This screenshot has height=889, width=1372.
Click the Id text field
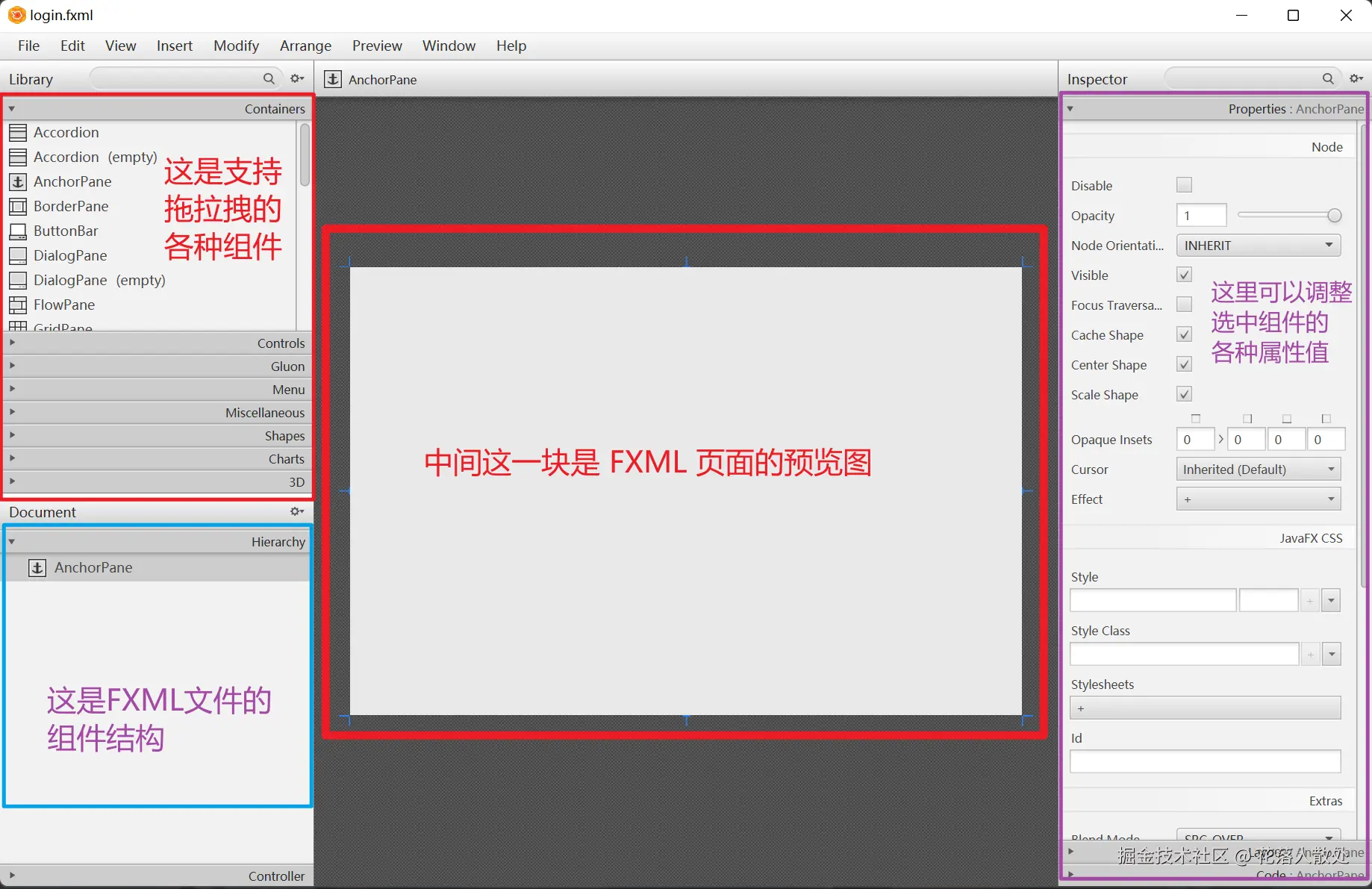(1205, 761)
